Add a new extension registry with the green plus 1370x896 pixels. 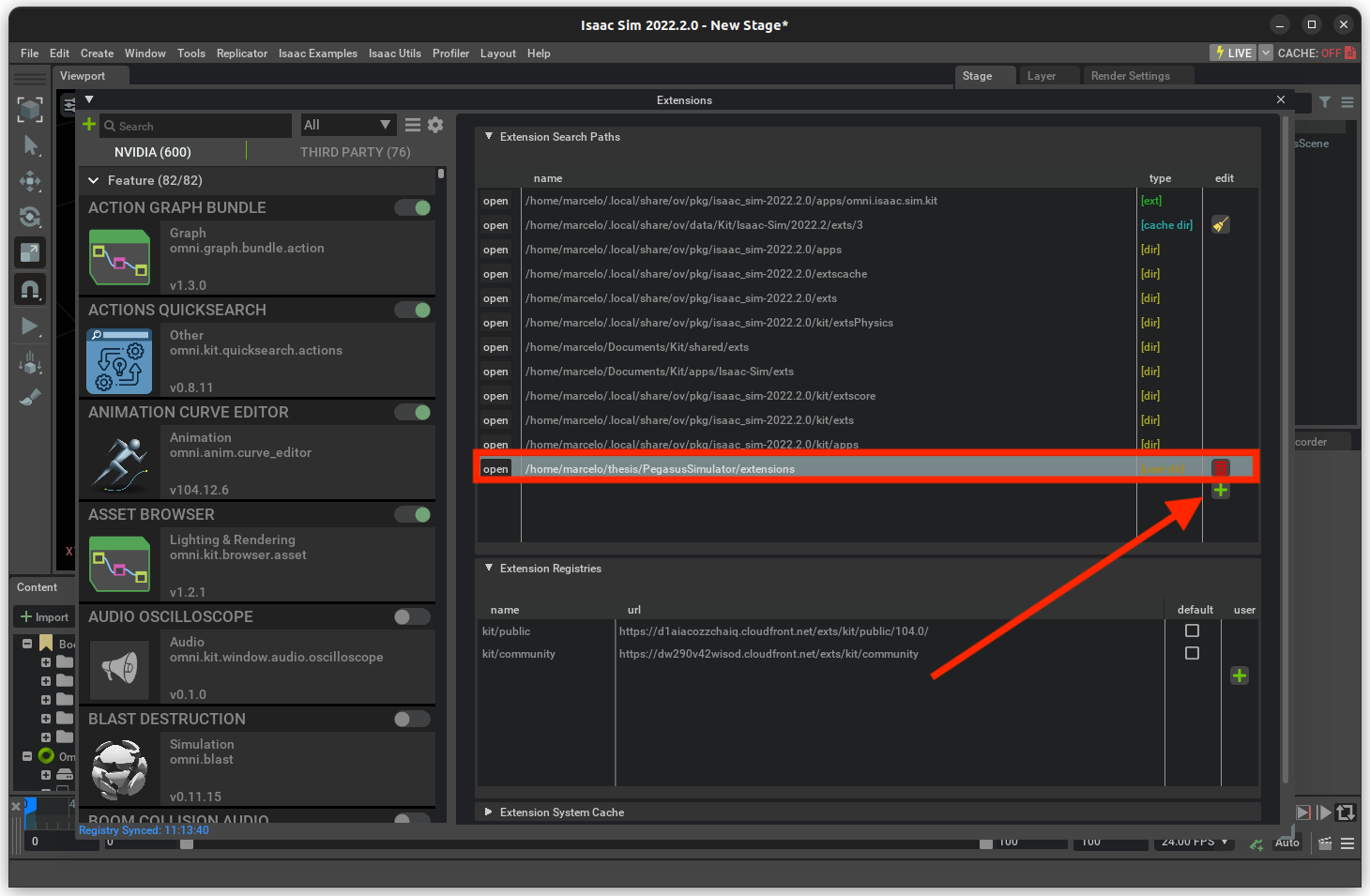coord(1239,676)
